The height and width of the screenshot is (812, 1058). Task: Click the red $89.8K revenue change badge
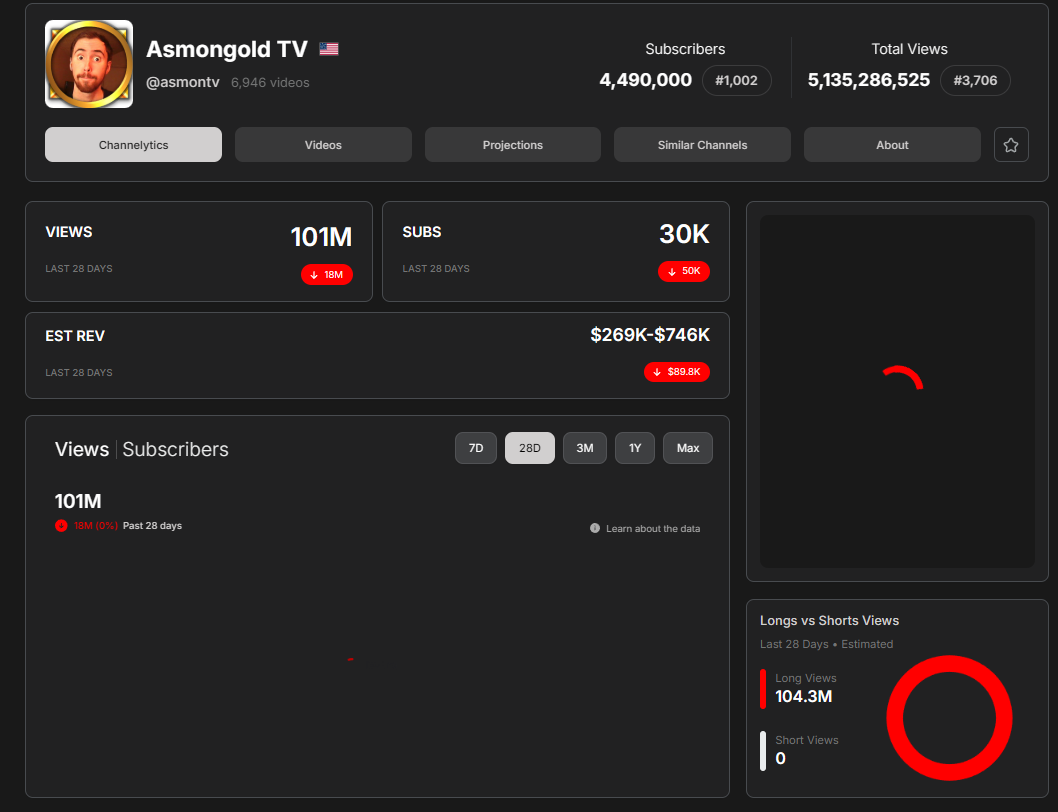(x=677, y=372)
